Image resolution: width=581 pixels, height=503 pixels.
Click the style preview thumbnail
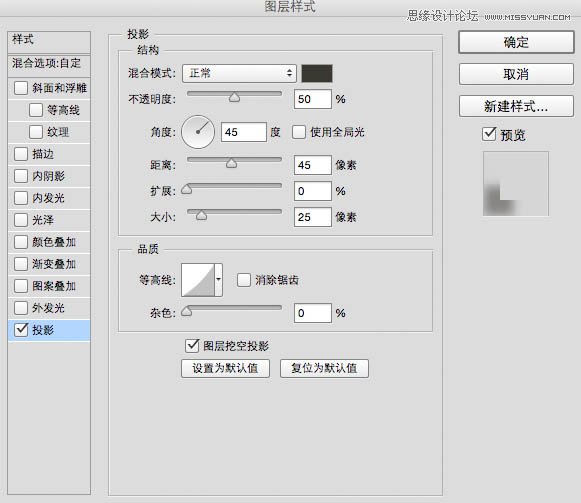pyautogui.click(x=515, y=183)
